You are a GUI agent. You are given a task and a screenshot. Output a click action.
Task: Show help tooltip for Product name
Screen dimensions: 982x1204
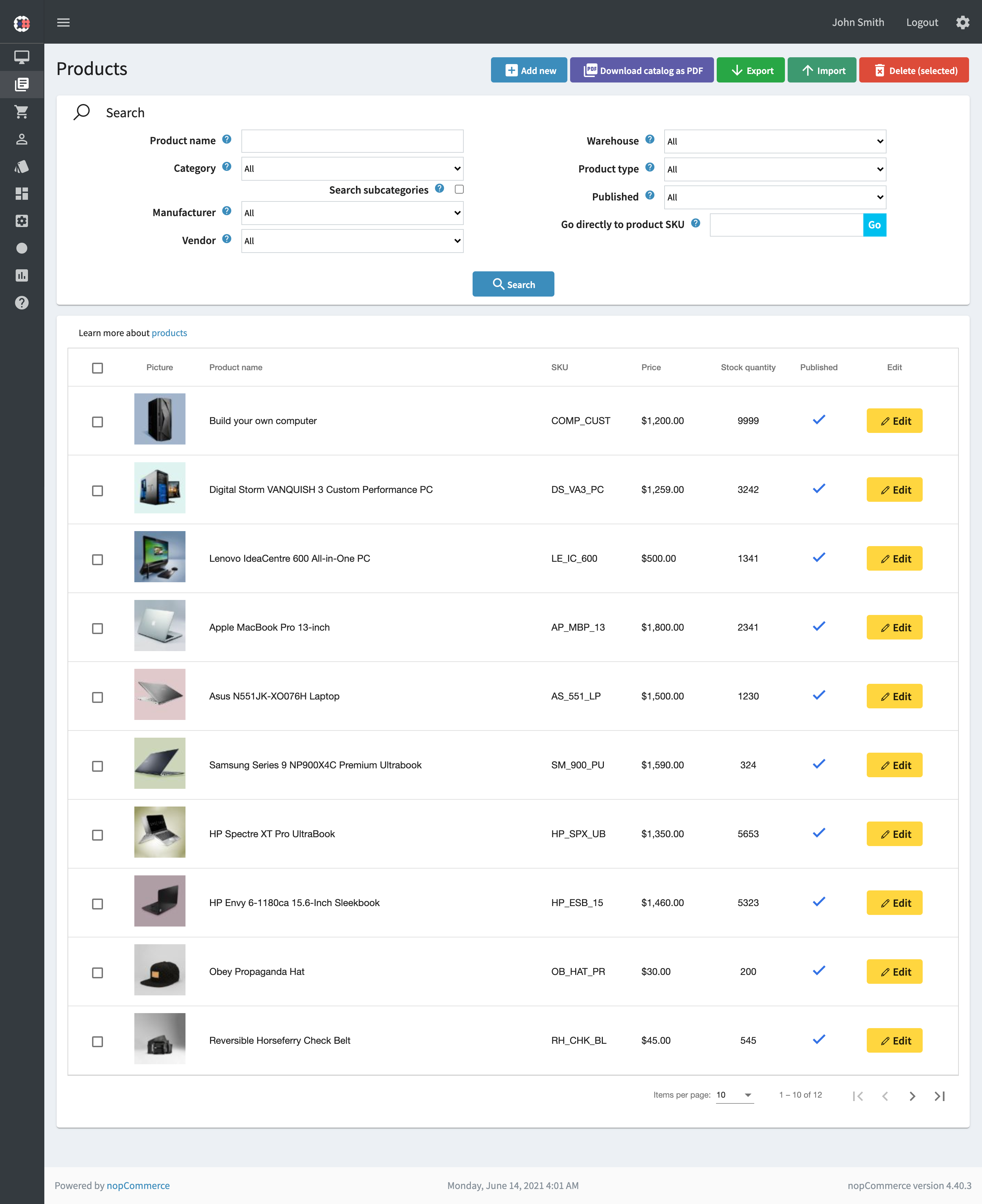227,139
